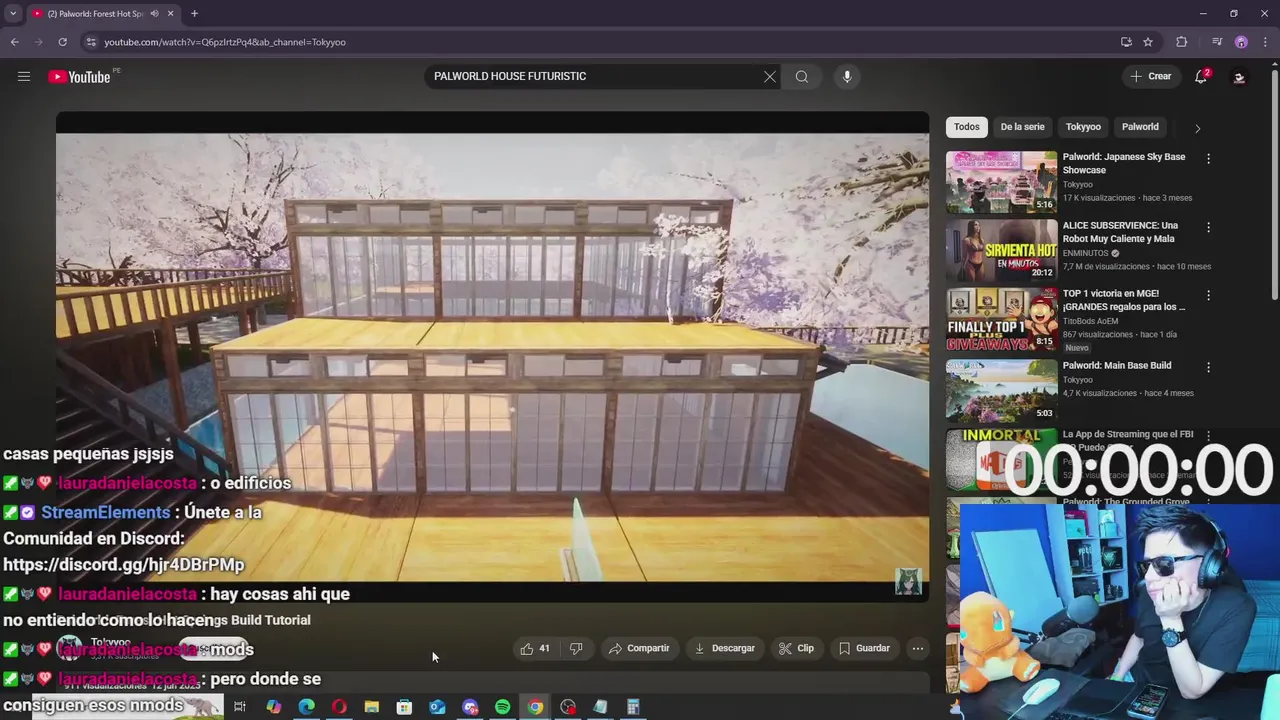Image resolution: width=1280 pixels, height=720 pixels.
Task: Save the video with Guardar
Action: click(x=864, y=648)
